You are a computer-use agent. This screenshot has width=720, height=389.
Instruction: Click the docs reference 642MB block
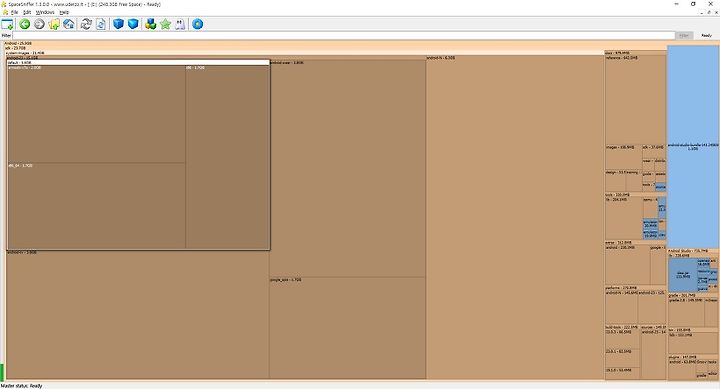(635, 100)
